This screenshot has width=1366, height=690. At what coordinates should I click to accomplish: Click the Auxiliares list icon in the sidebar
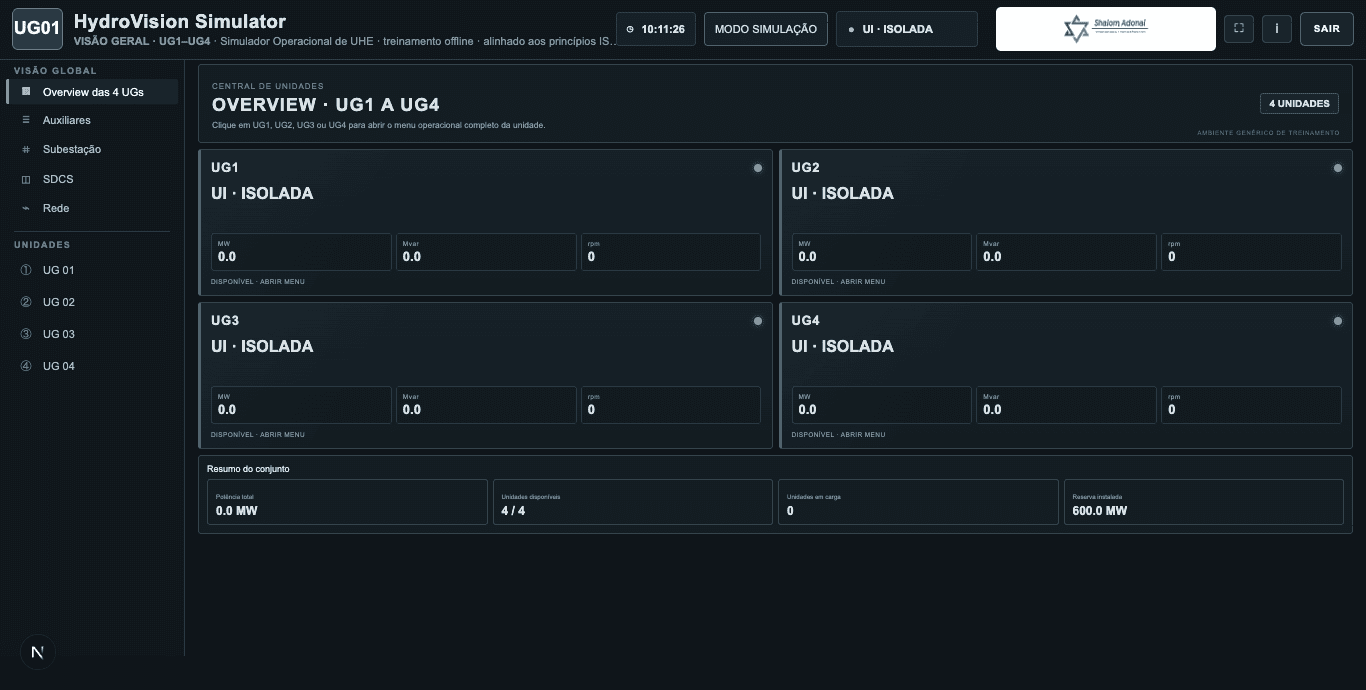click(26, 120)
